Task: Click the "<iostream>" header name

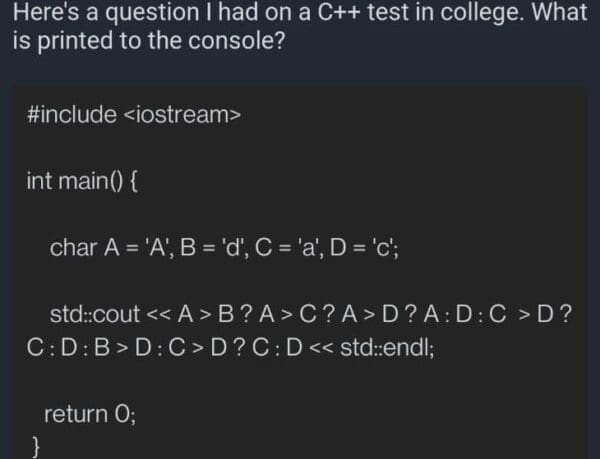Action: click(x=182, y=115)
